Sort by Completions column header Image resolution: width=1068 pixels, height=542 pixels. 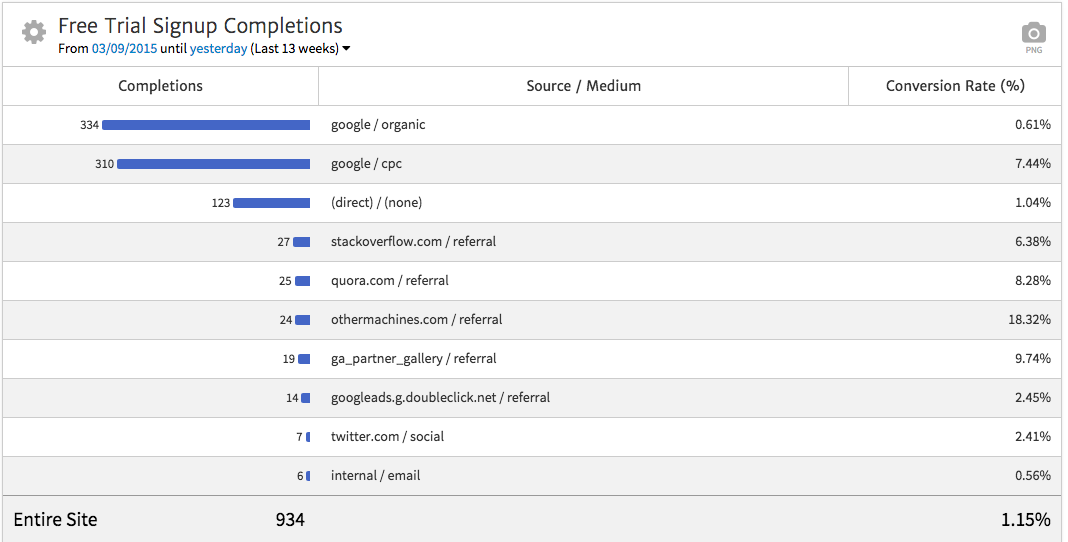point(160,86)
